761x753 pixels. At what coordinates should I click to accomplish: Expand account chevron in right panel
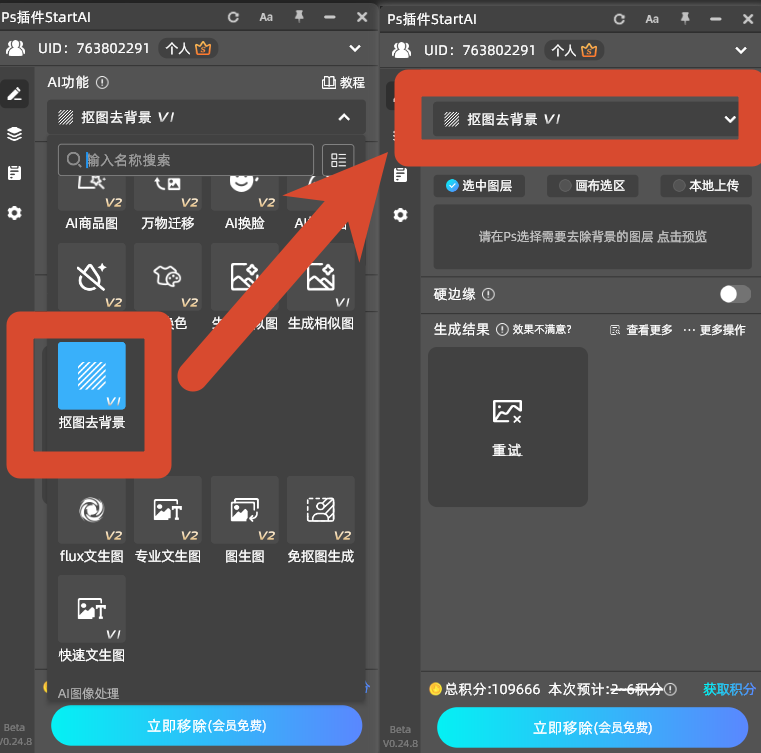[741, 50]
